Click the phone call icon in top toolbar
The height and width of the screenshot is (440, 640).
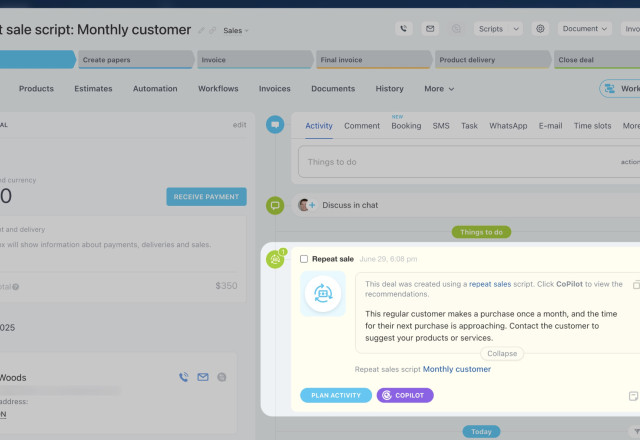click(403, 29)
